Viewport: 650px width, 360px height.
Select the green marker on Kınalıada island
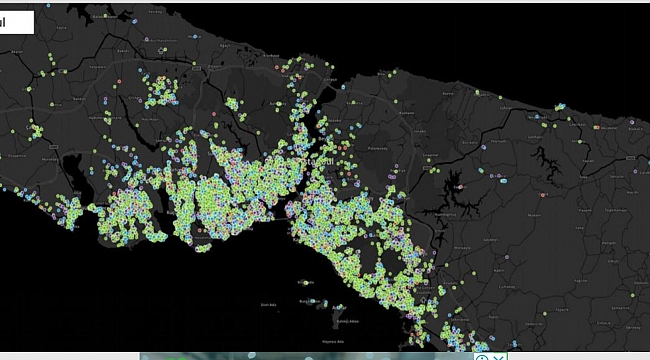(306, 283)
